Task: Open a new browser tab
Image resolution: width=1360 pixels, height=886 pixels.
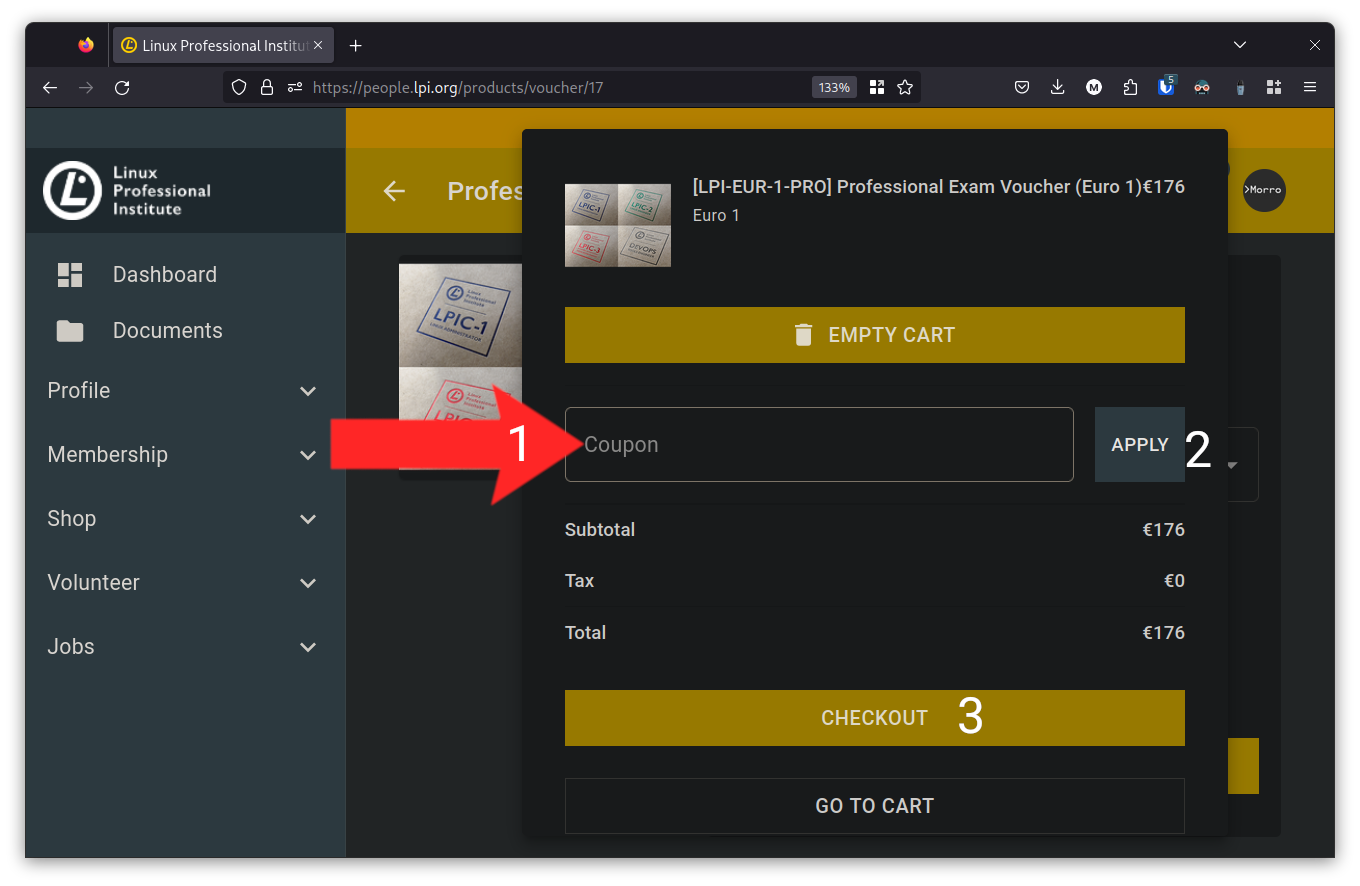Action: click(x=355, y=46)
